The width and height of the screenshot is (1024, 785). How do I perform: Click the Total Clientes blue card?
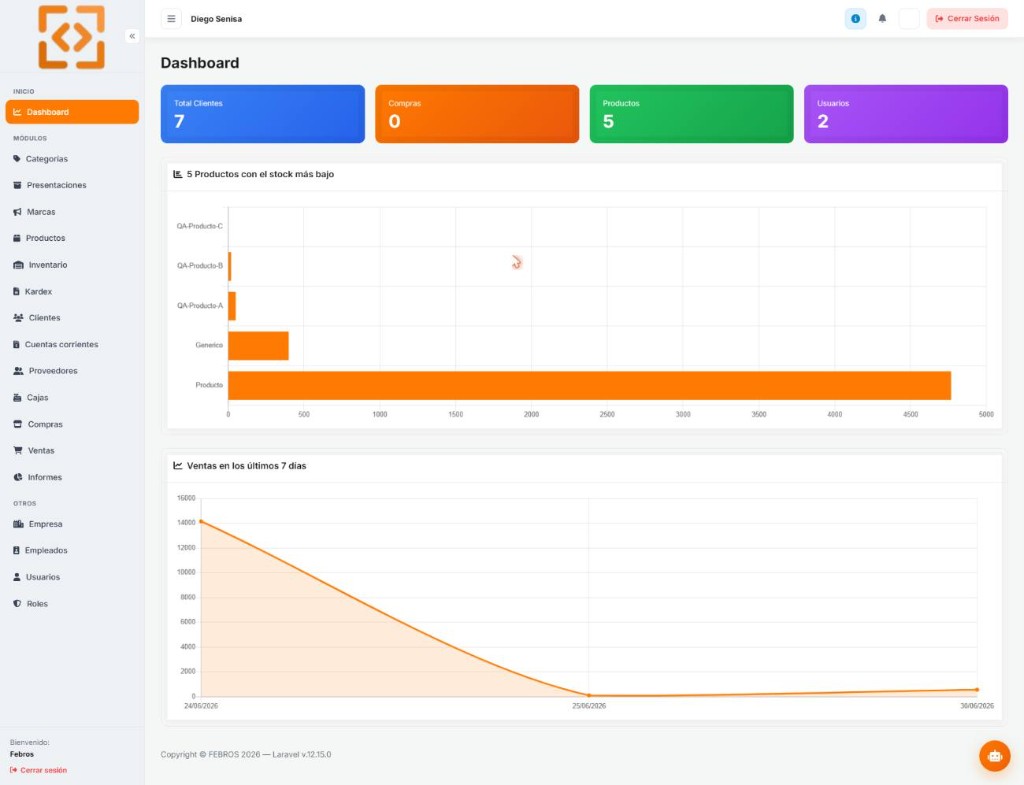click(x=263, y=114)
